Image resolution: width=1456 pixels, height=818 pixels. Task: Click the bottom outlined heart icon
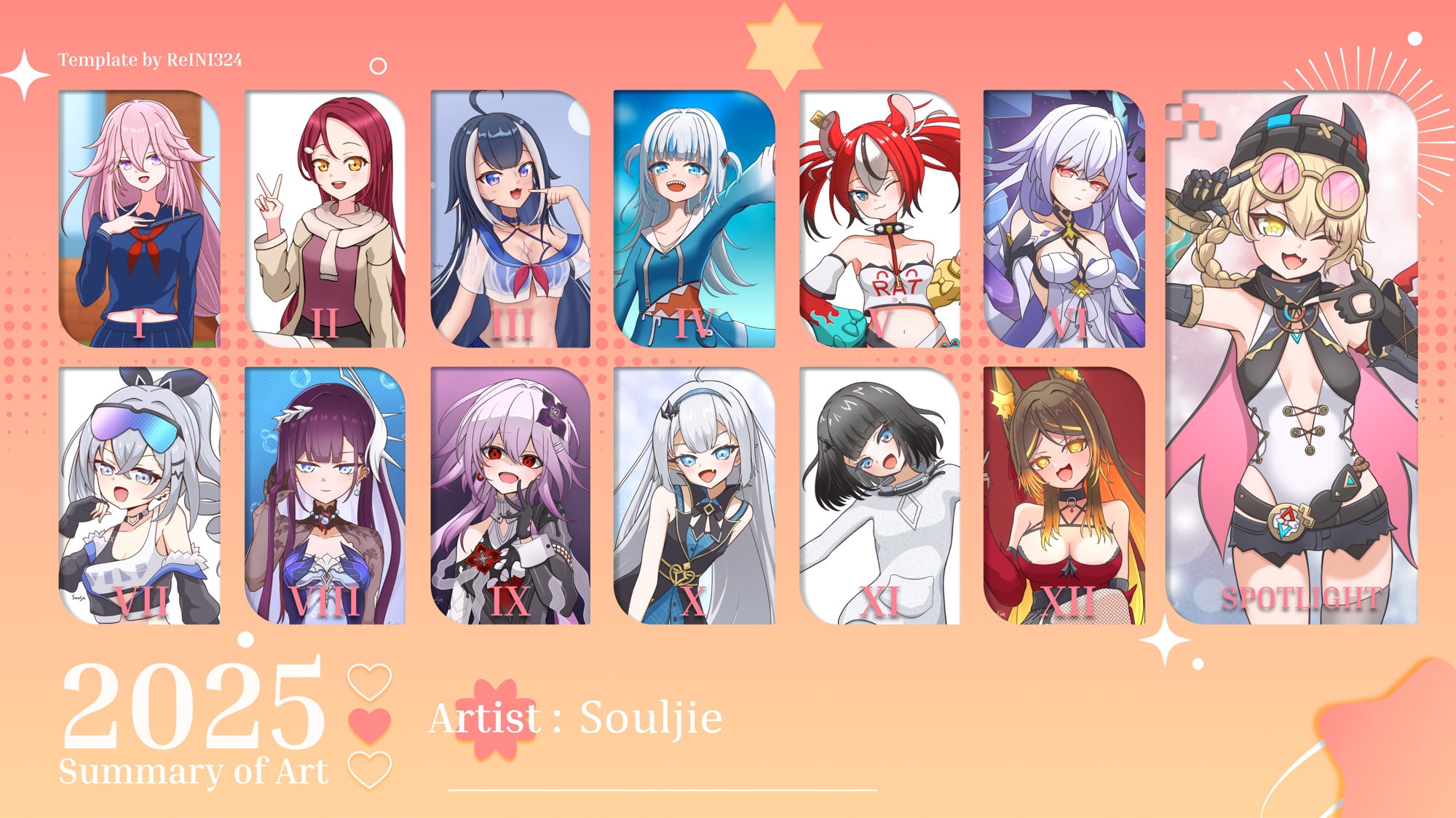click(370, 770)
